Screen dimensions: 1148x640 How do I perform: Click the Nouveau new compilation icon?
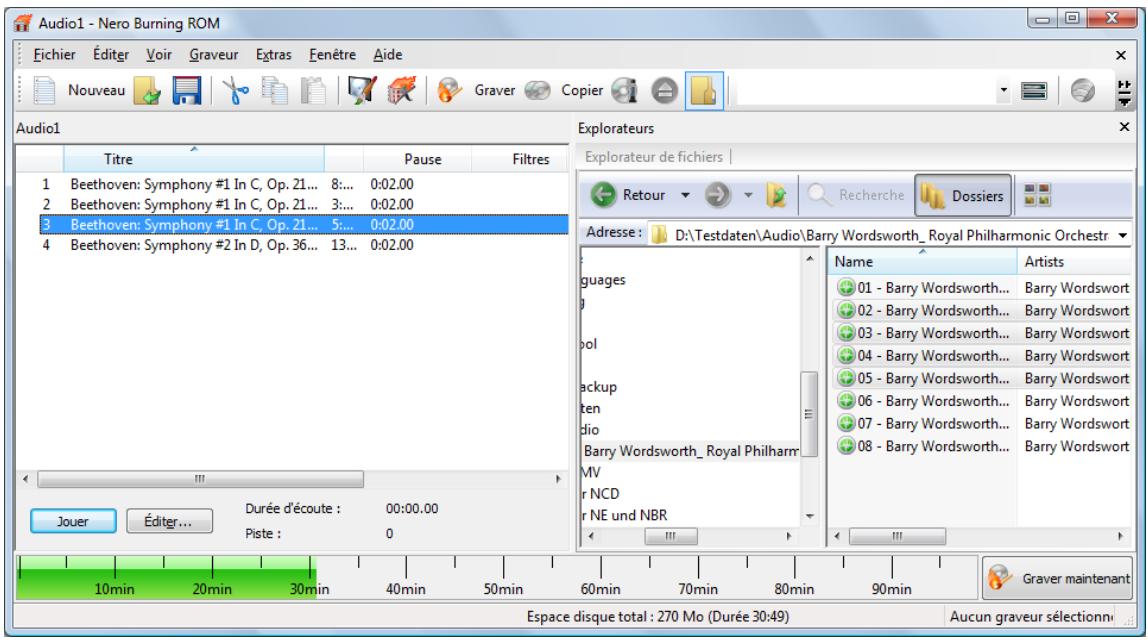click(44, 91)
